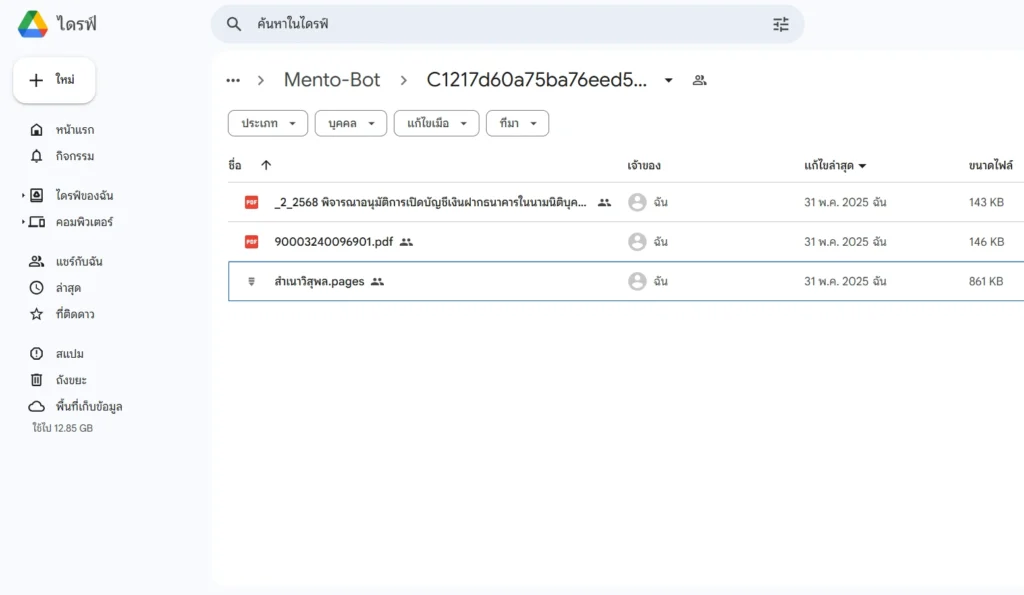Click the breadcrumb three-dots overflow icon
The image size is (1024, 595).
click(x=233, y=80)
